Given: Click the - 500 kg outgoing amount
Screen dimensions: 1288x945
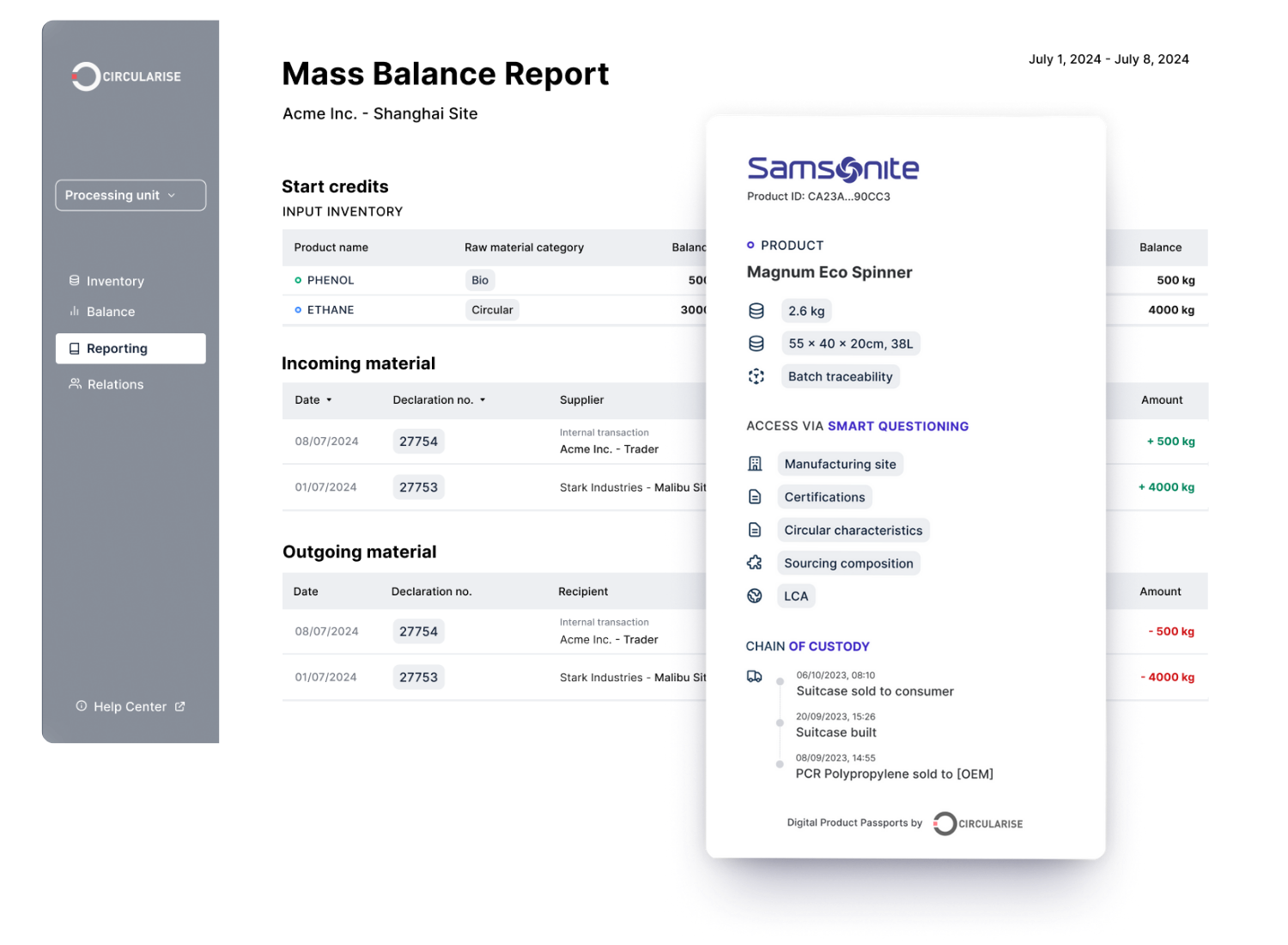Looking at the screenshot, I should click(1171, 631).
